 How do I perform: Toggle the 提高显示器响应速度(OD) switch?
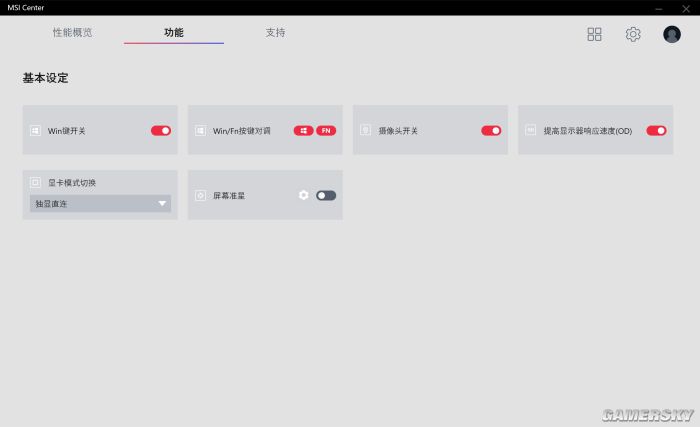point(656,130)
